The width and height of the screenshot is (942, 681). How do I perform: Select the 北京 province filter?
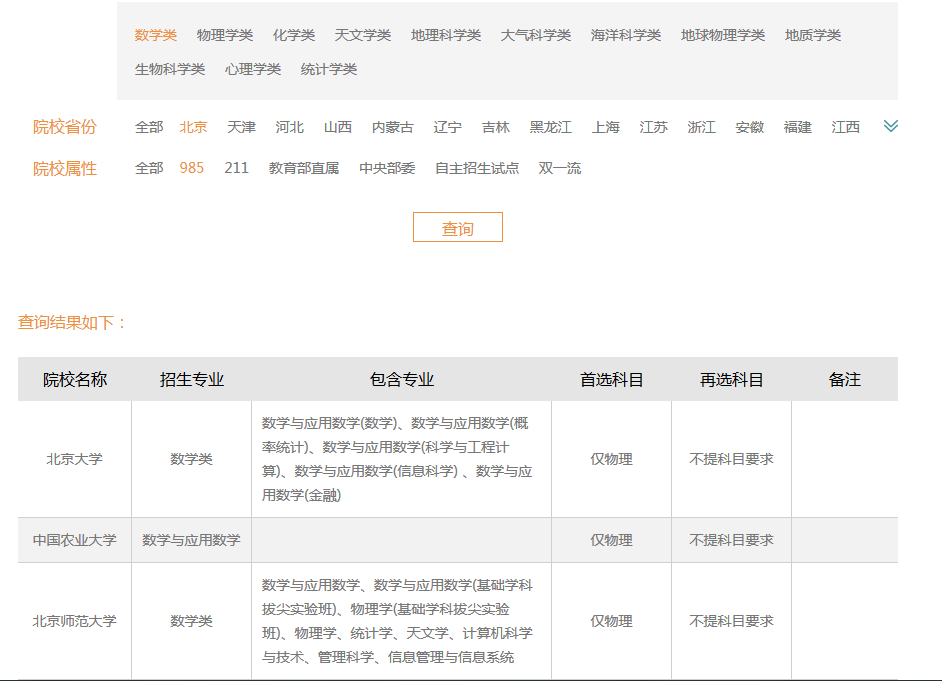click(193, 127)
